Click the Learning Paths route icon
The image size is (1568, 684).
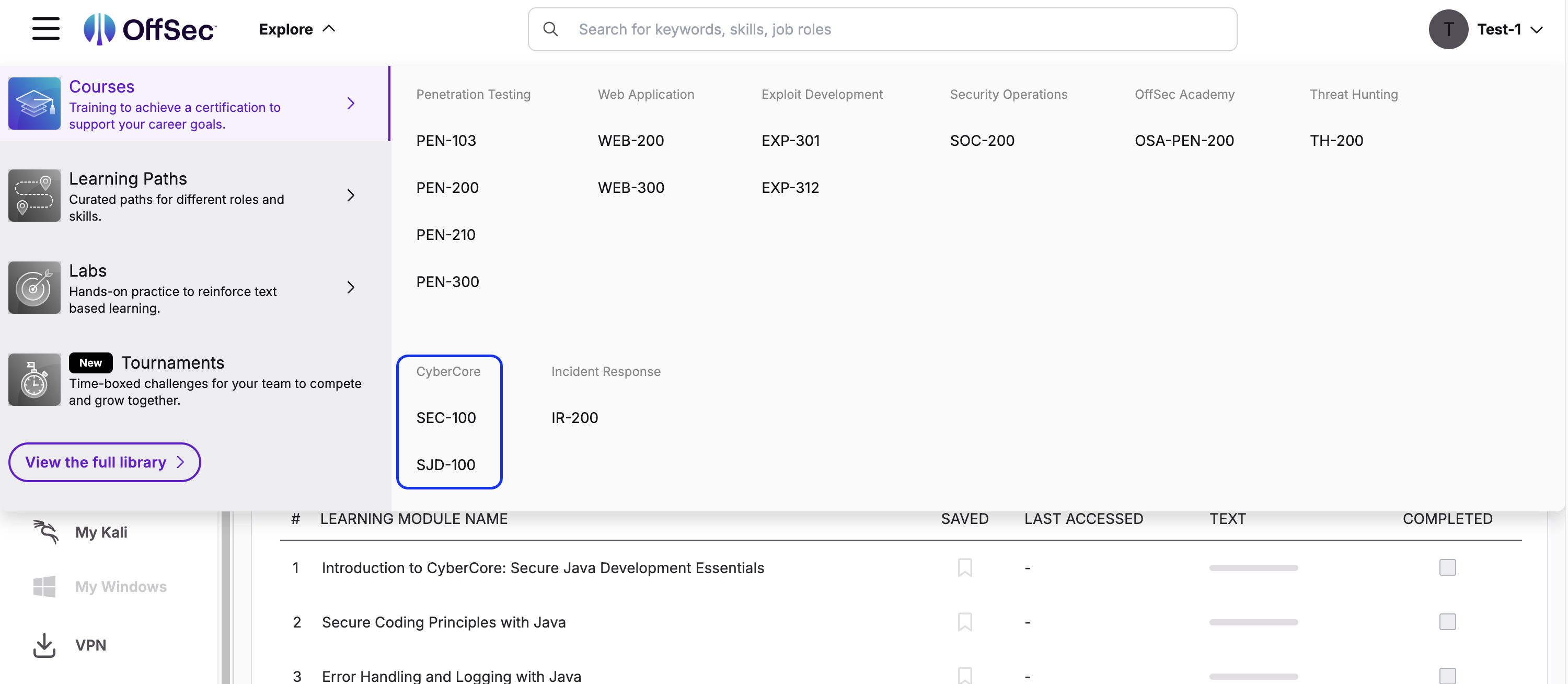point(34,195)
